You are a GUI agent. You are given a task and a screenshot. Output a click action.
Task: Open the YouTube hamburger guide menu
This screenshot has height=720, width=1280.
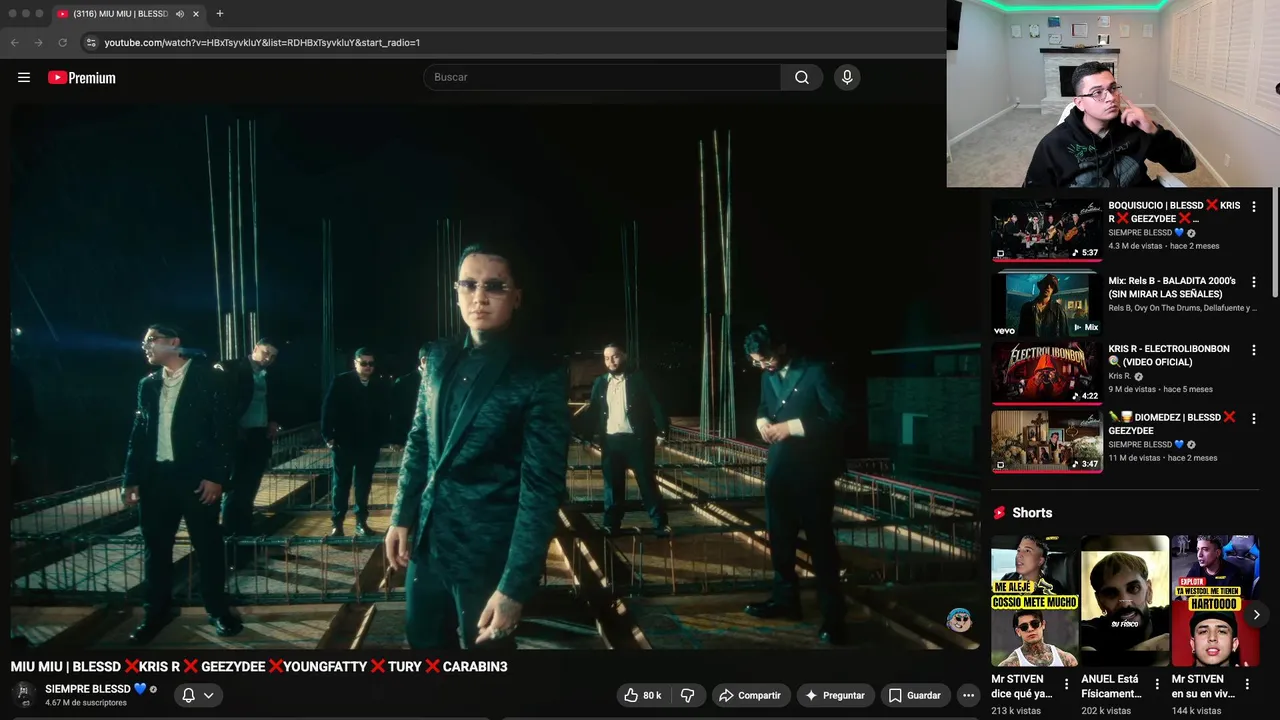click(24, 77)
